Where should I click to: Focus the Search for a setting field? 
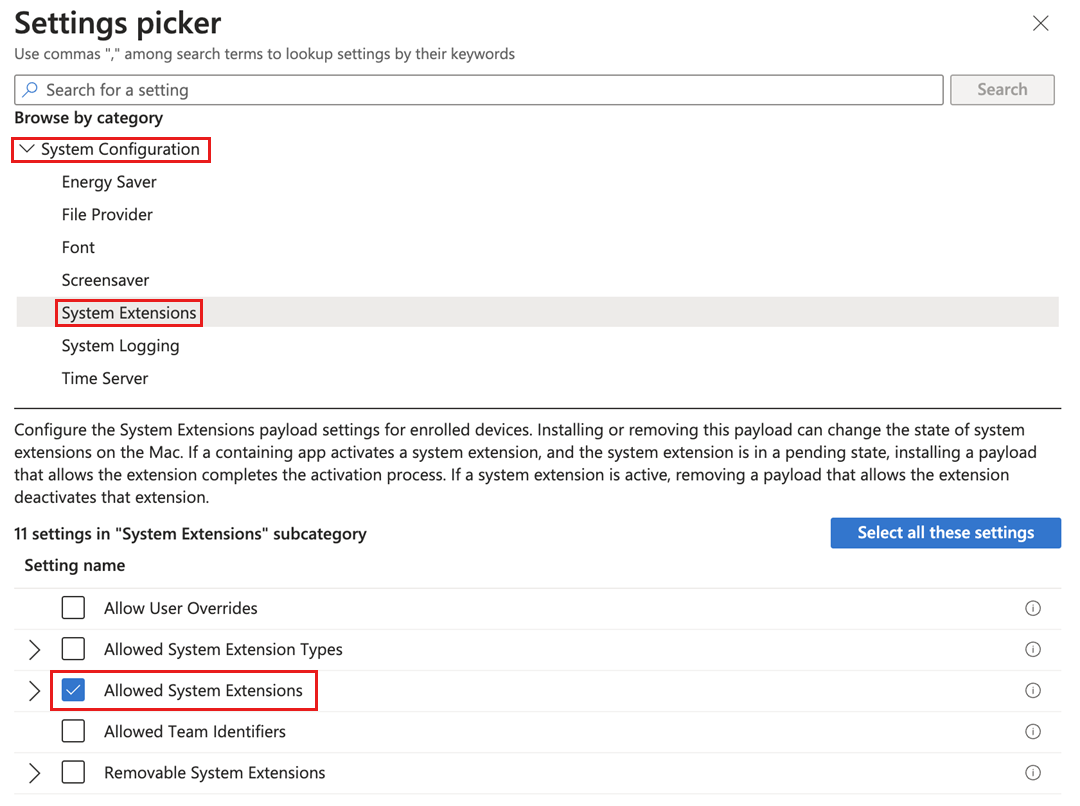pos(480,90)
